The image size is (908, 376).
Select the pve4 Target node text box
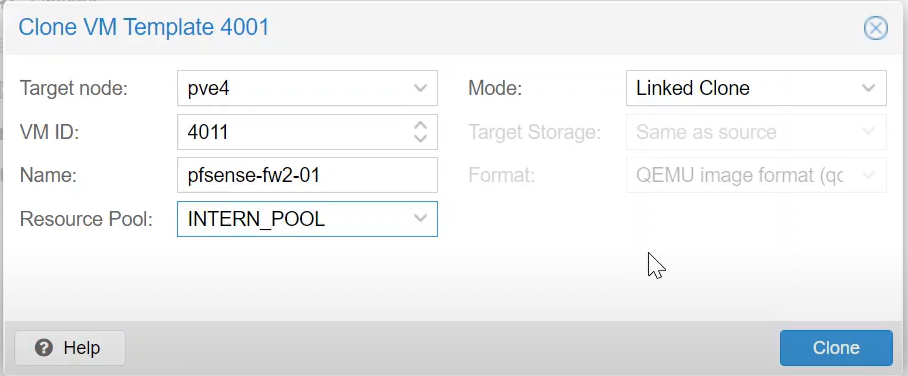click(x=293, y=88)
